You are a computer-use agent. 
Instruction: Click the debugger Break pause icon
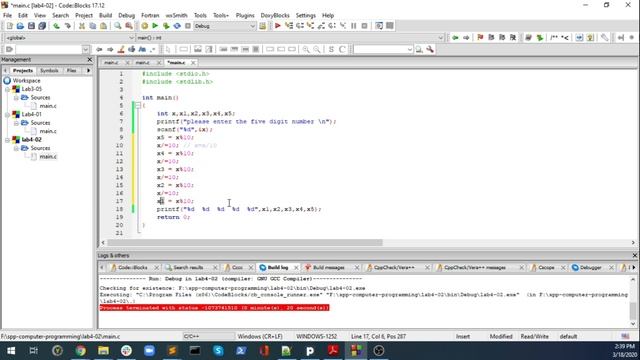[354, 26]
